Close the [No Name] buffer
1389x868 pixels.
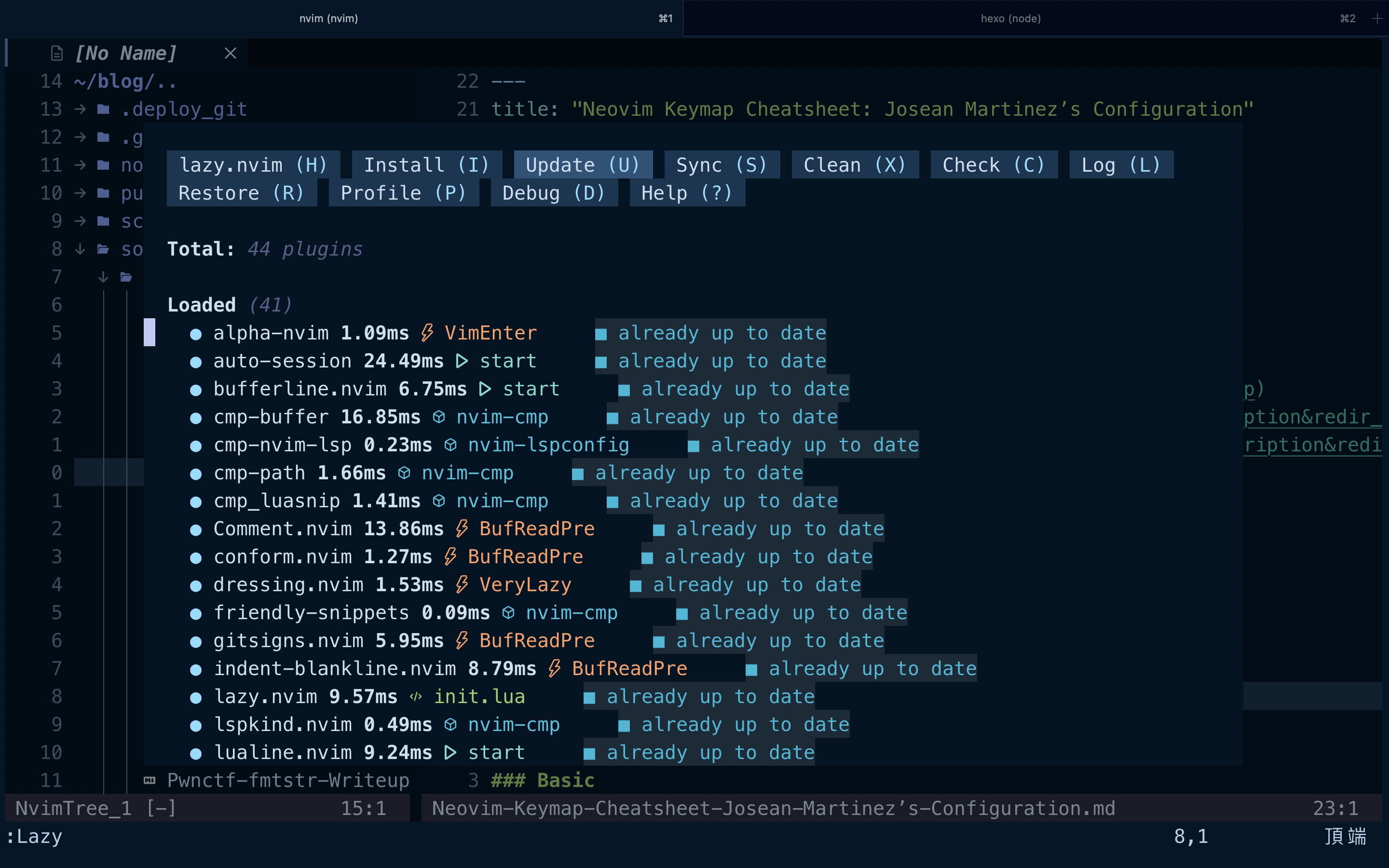click(x=230, y=54)
